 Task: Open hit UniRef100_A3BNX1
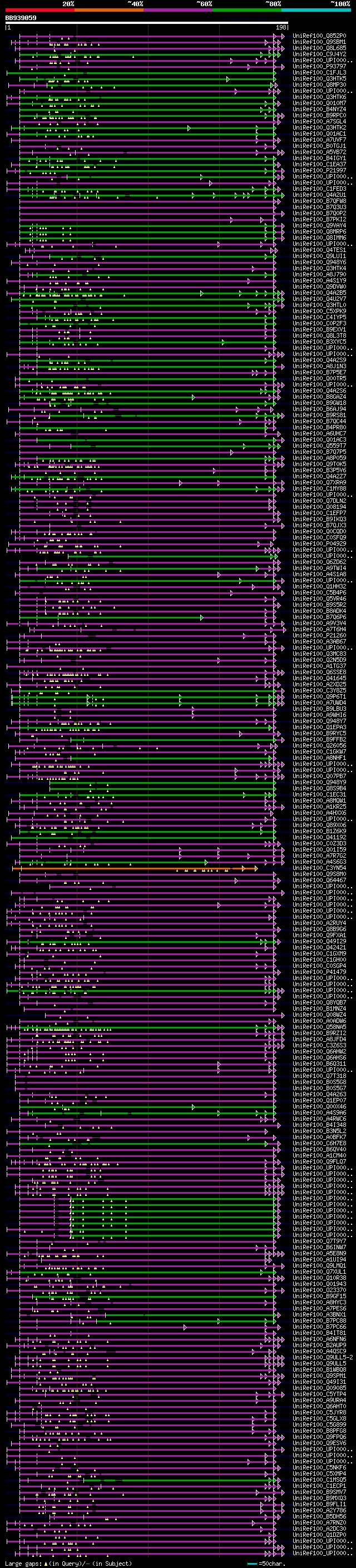(x=319, y=1315)
